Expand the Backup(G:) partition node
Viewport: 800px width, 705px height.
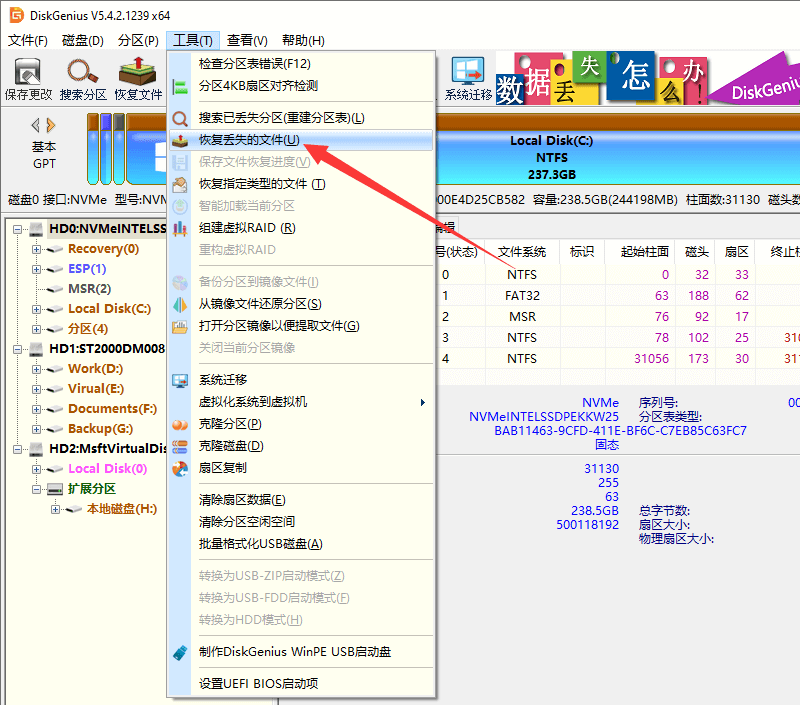(36, 429)
